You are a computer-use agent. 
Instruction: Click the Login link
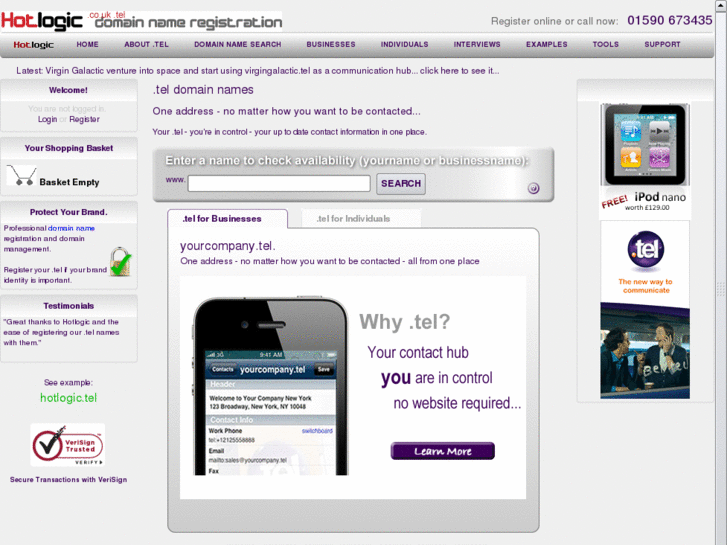[47, 119]
